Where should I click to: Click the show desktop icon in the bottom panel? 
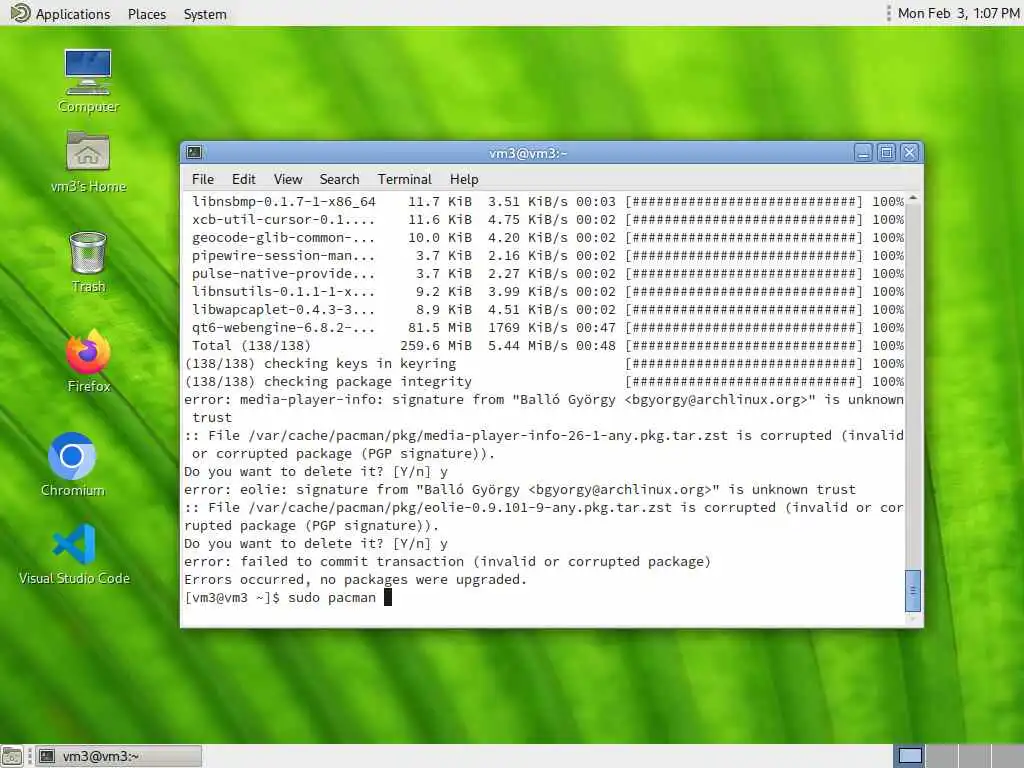[12, 756]
